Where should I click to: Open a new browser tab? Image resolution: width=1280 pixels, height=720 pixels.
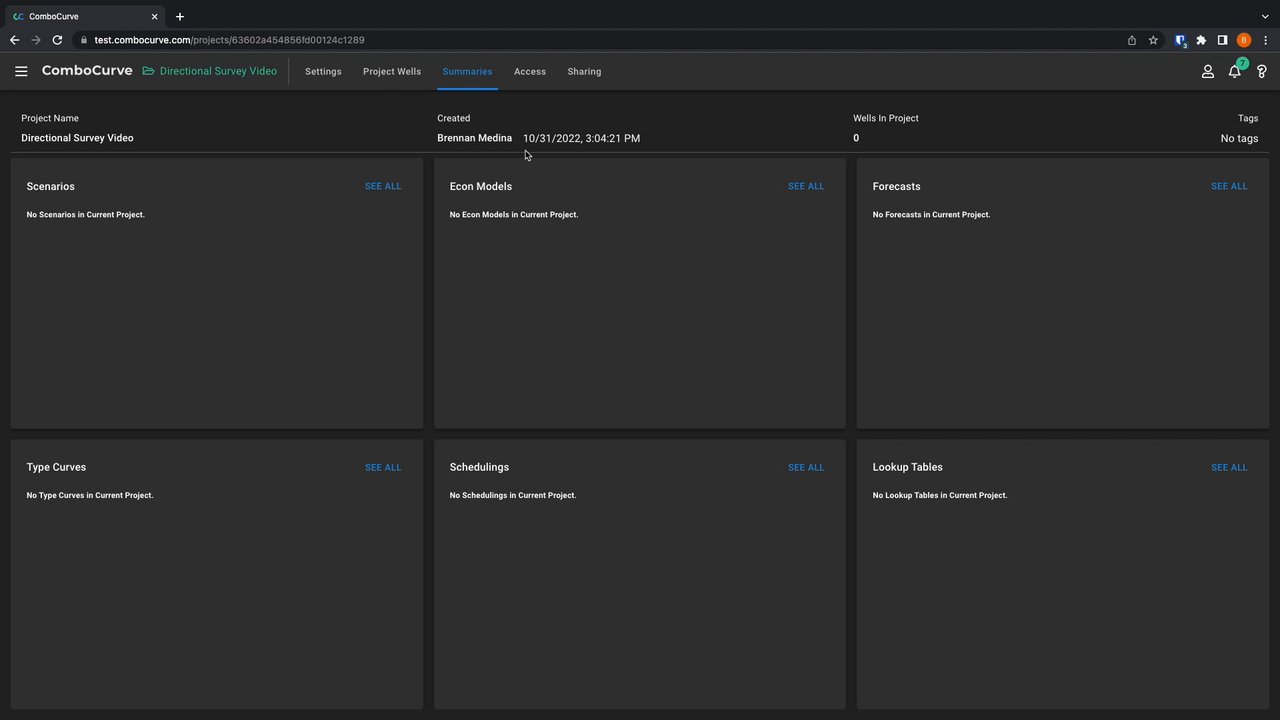180,17
